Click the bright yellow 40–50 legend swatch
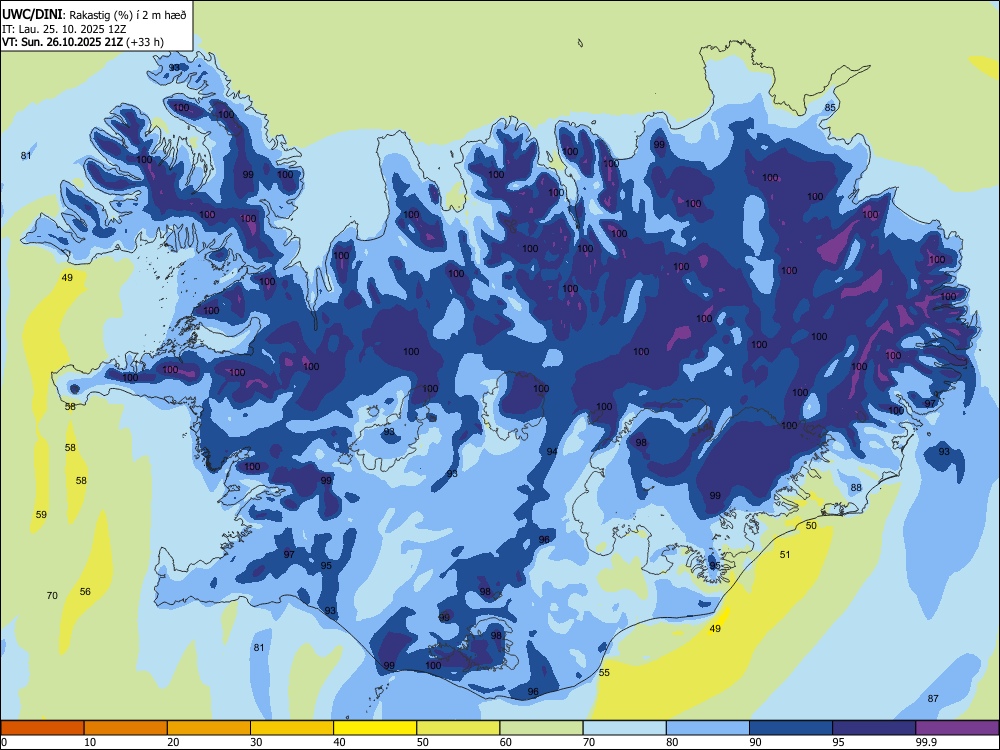The image size is (1000, 750). tap(375, 728)
